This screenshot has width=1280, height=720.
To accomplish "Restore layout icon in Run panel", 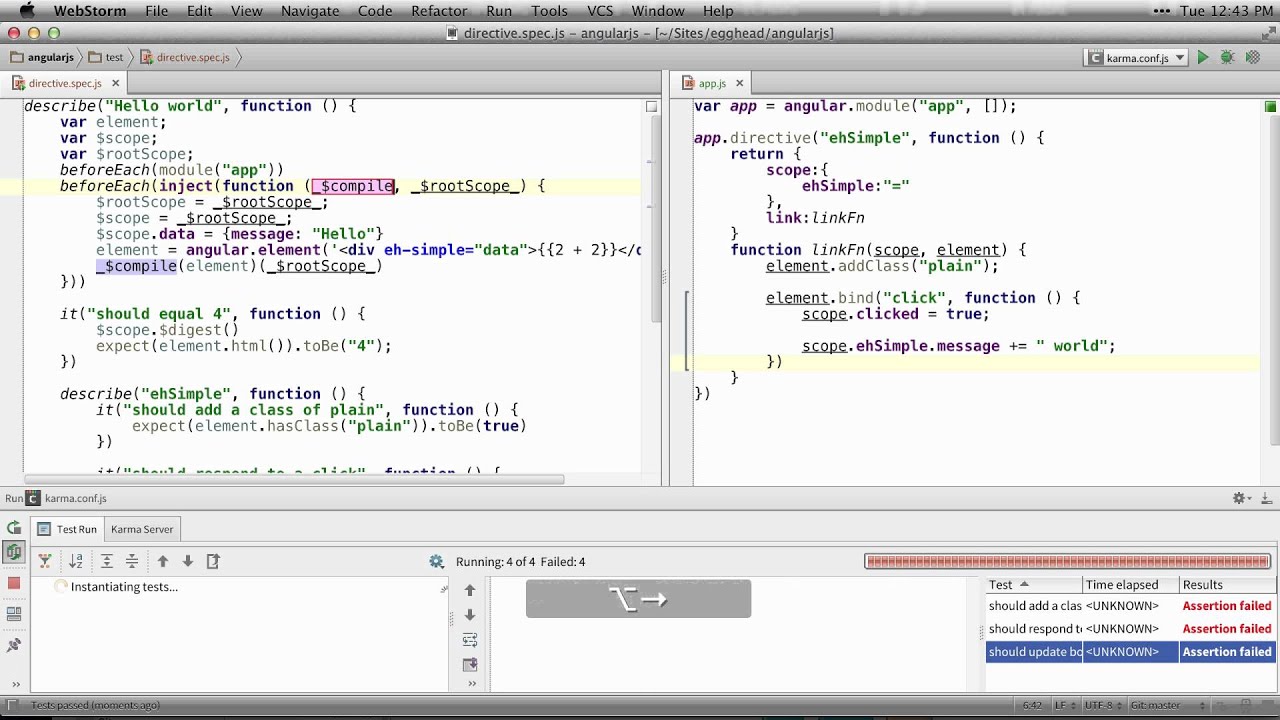I will point(14,613).
